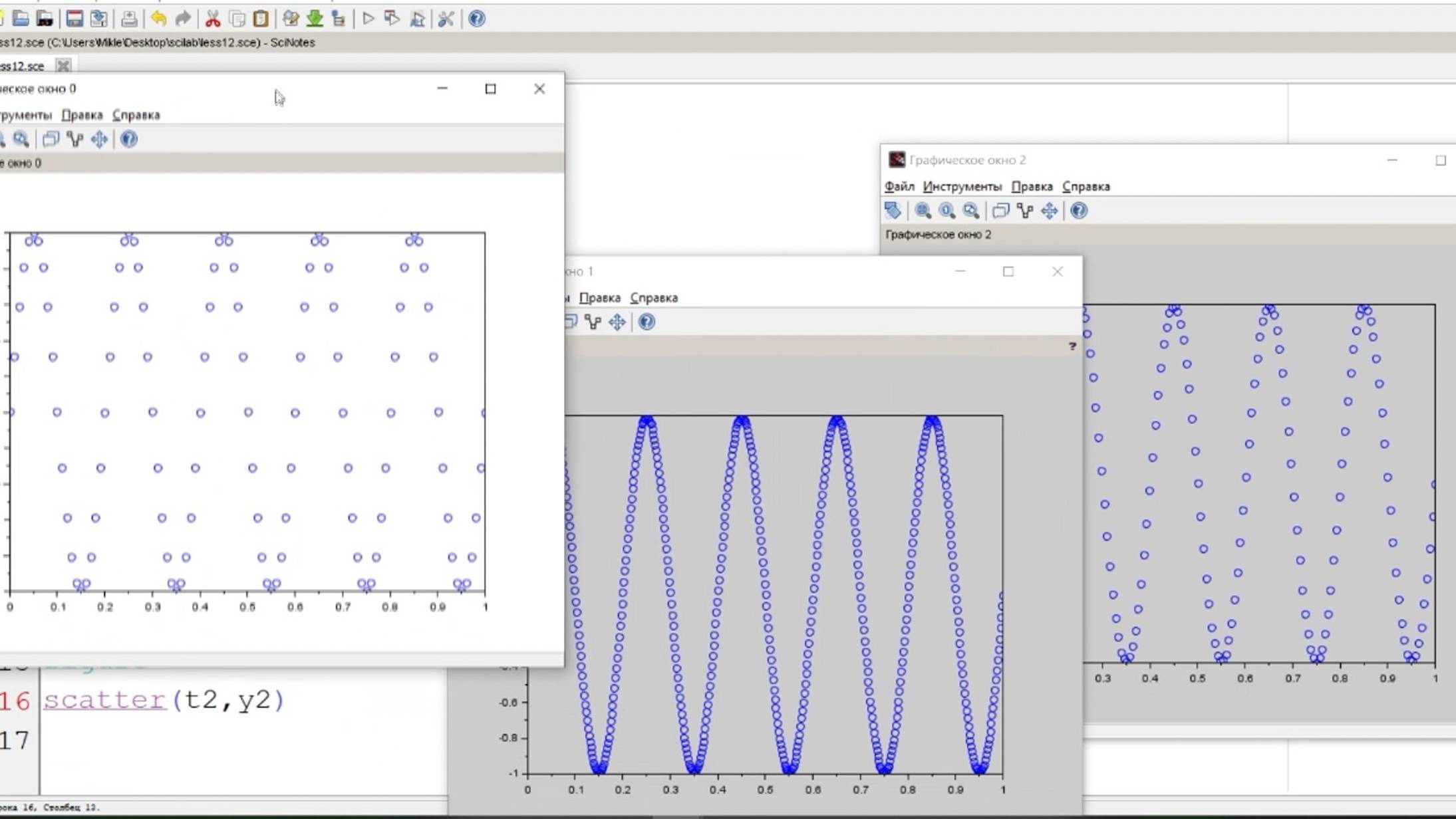This screenshot has width=1456, height=819.
Task: Click the move/pan arrows icon in Graphic window 0
Action: coord(99,139)
